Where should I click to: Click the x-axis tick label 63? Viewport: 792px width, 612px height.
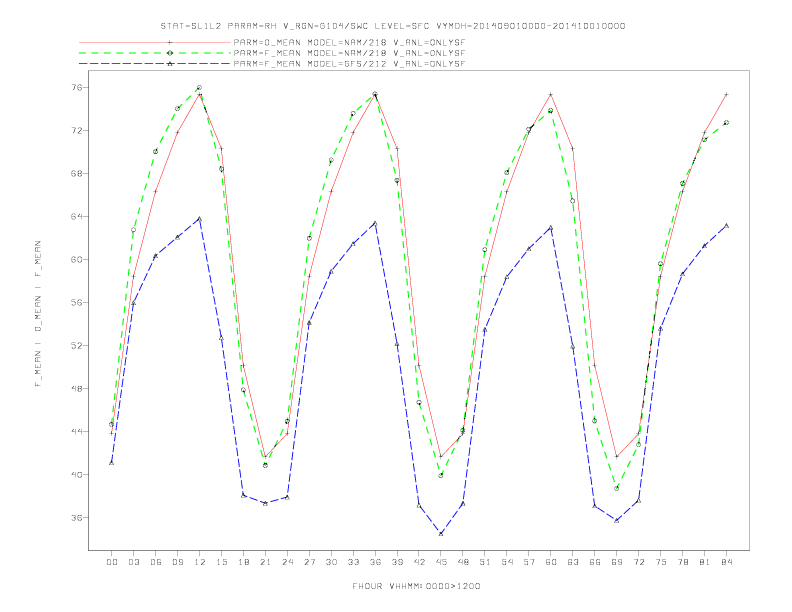pyautogui.click(x=573, y=562)
